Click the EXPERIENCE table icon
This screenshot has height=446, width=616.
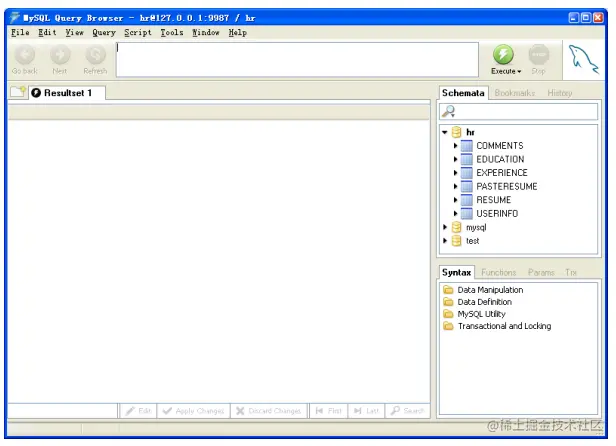466,173
